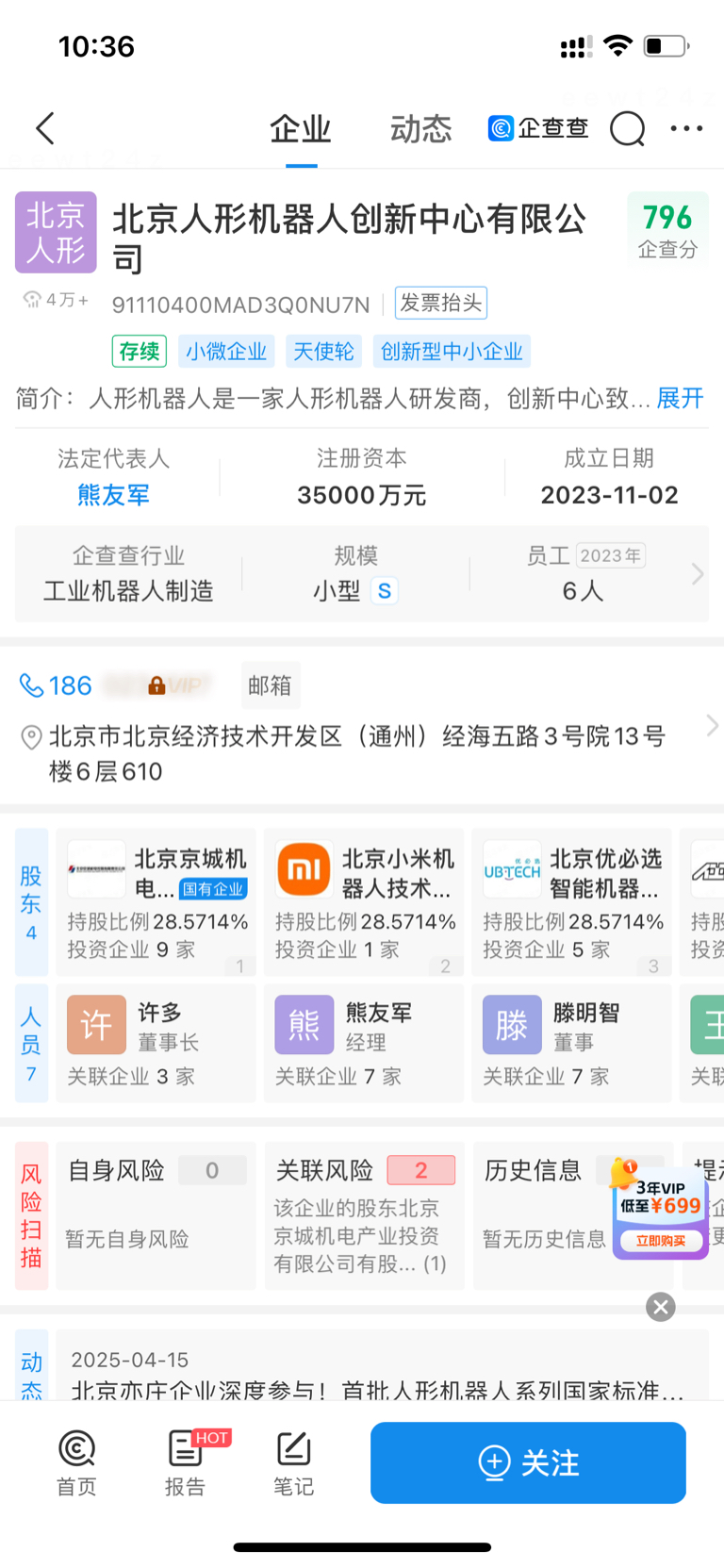Tap the phone icon beside 186
The width and height of the screenshot is (724, 1568).
pyautogui.click(x=31, y=685)
